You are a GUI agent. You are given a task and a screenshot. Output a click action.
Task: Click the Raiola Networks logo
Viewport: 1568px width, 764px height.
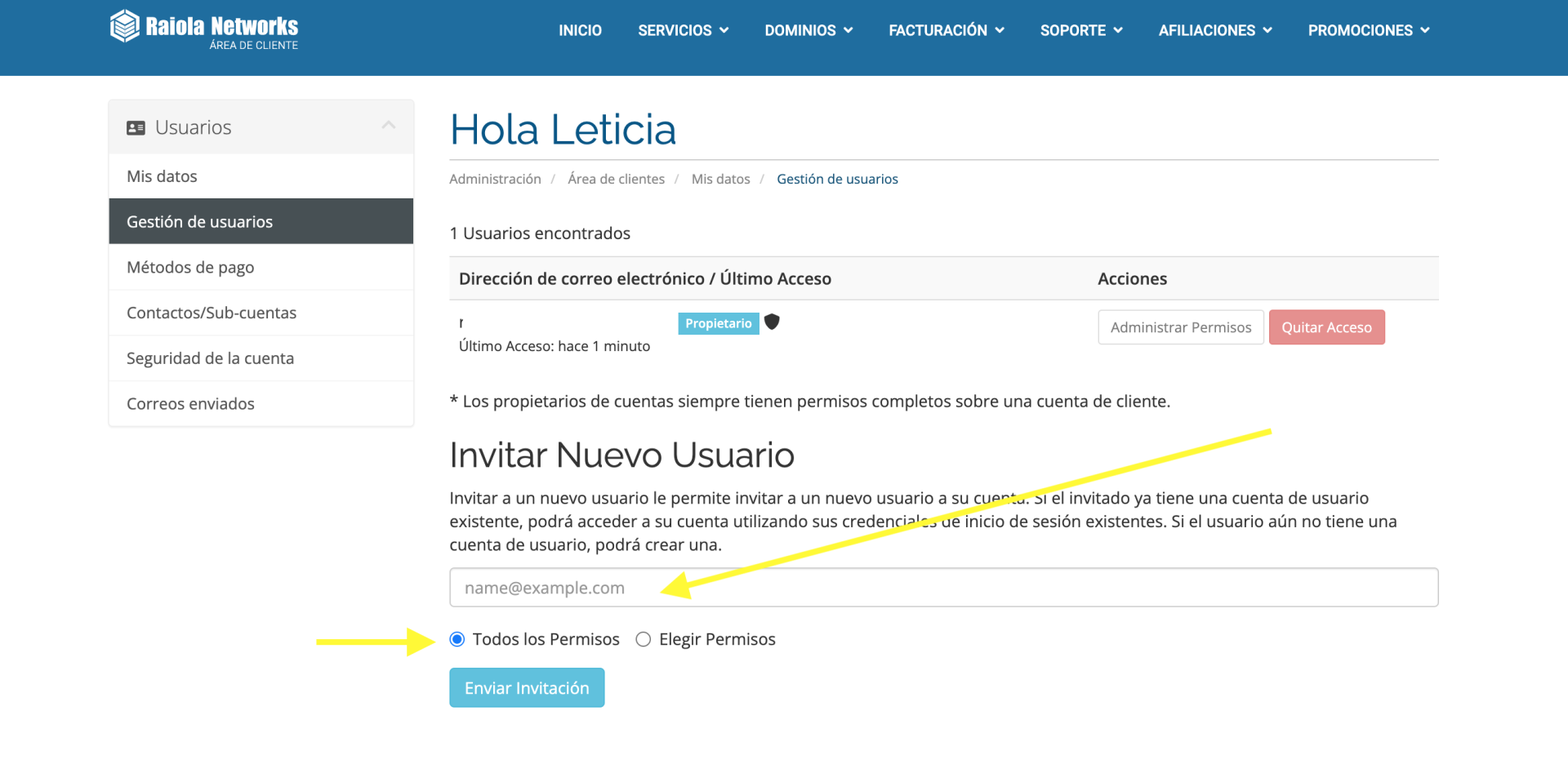(x=204, y=29)
